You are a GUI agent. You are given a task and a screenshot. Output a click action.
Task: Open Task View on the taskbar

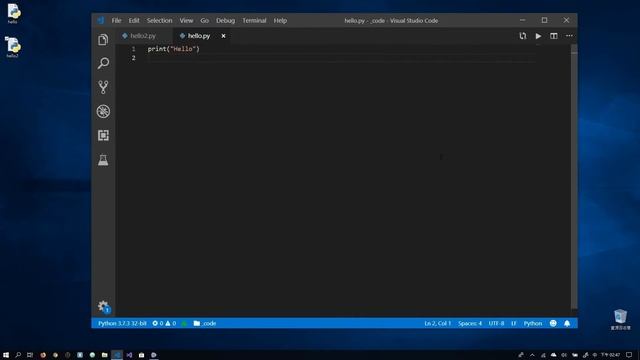30,355
